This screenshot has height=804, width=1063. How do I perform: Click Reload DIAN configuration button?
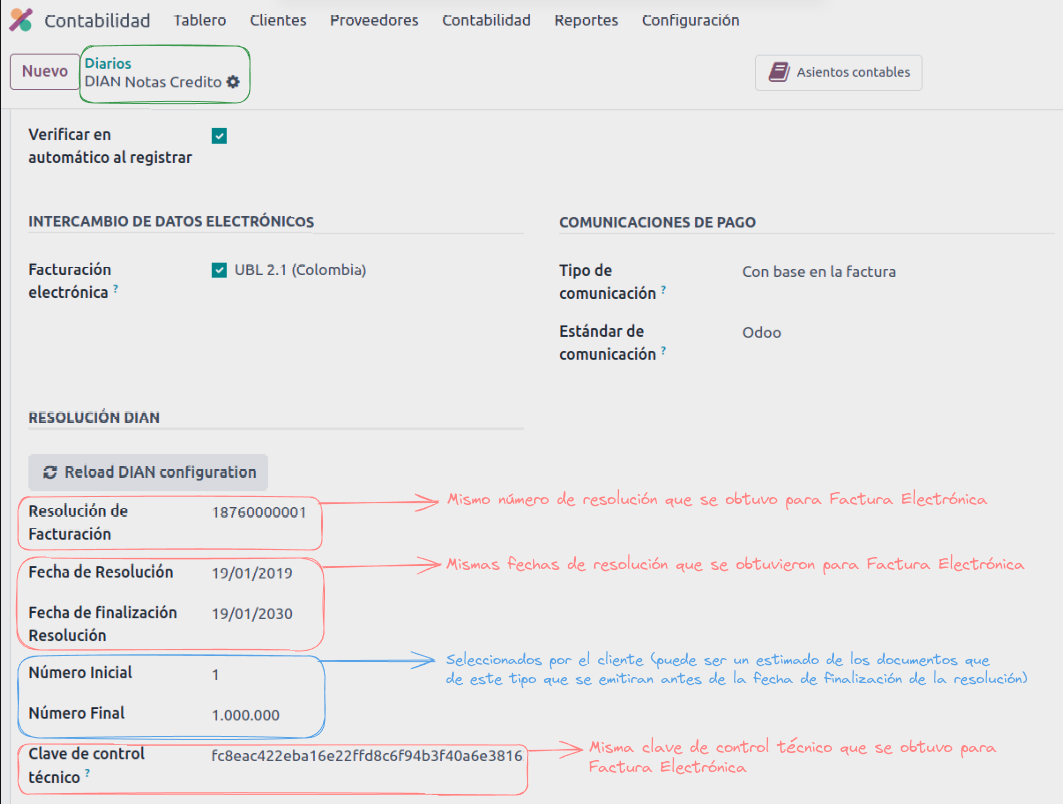coord(148,473)
